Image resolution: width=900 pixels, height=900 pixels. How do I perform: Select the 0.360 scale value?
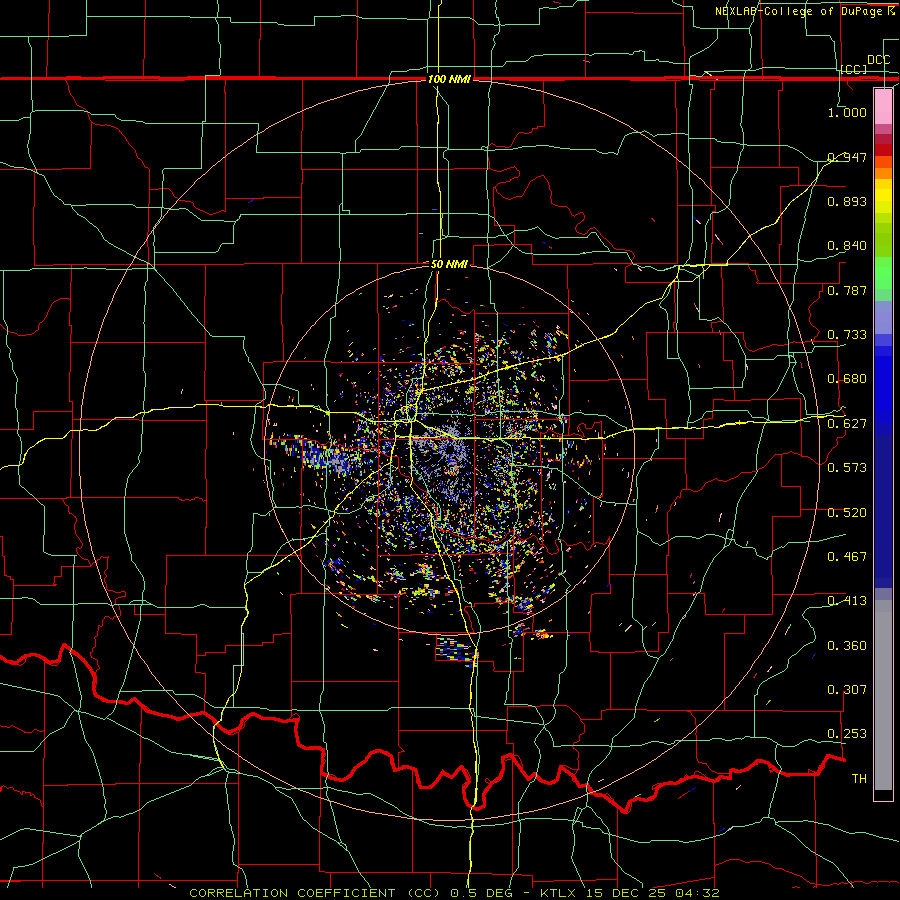coord(847,646)
